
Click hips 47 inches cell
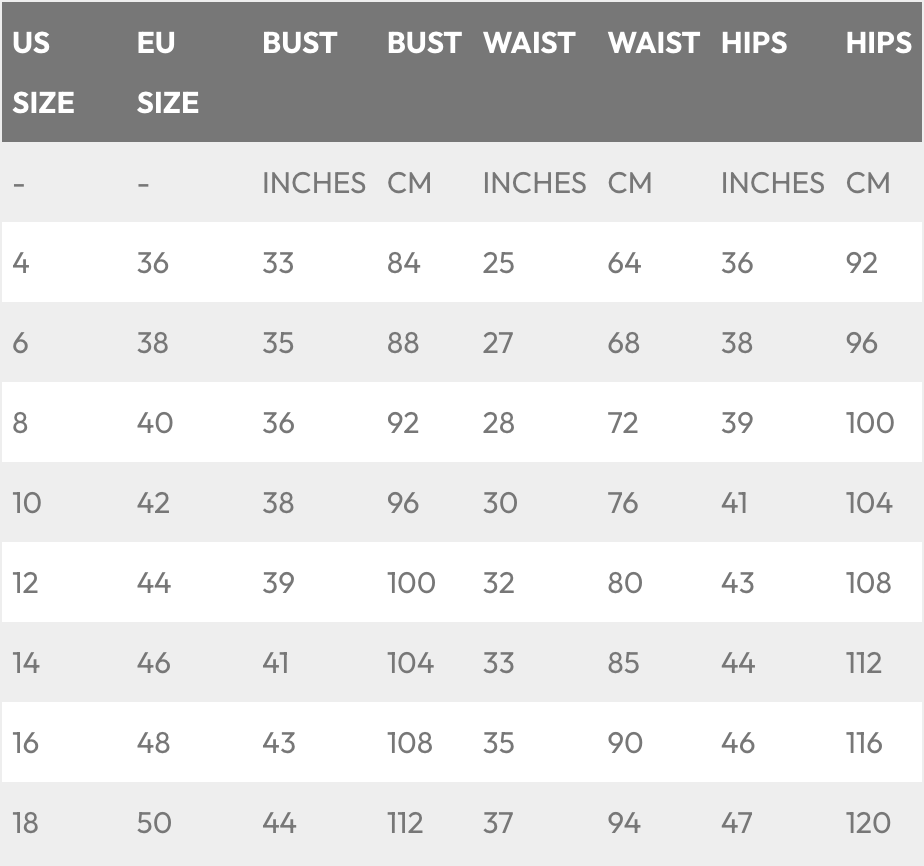point(736,823)
